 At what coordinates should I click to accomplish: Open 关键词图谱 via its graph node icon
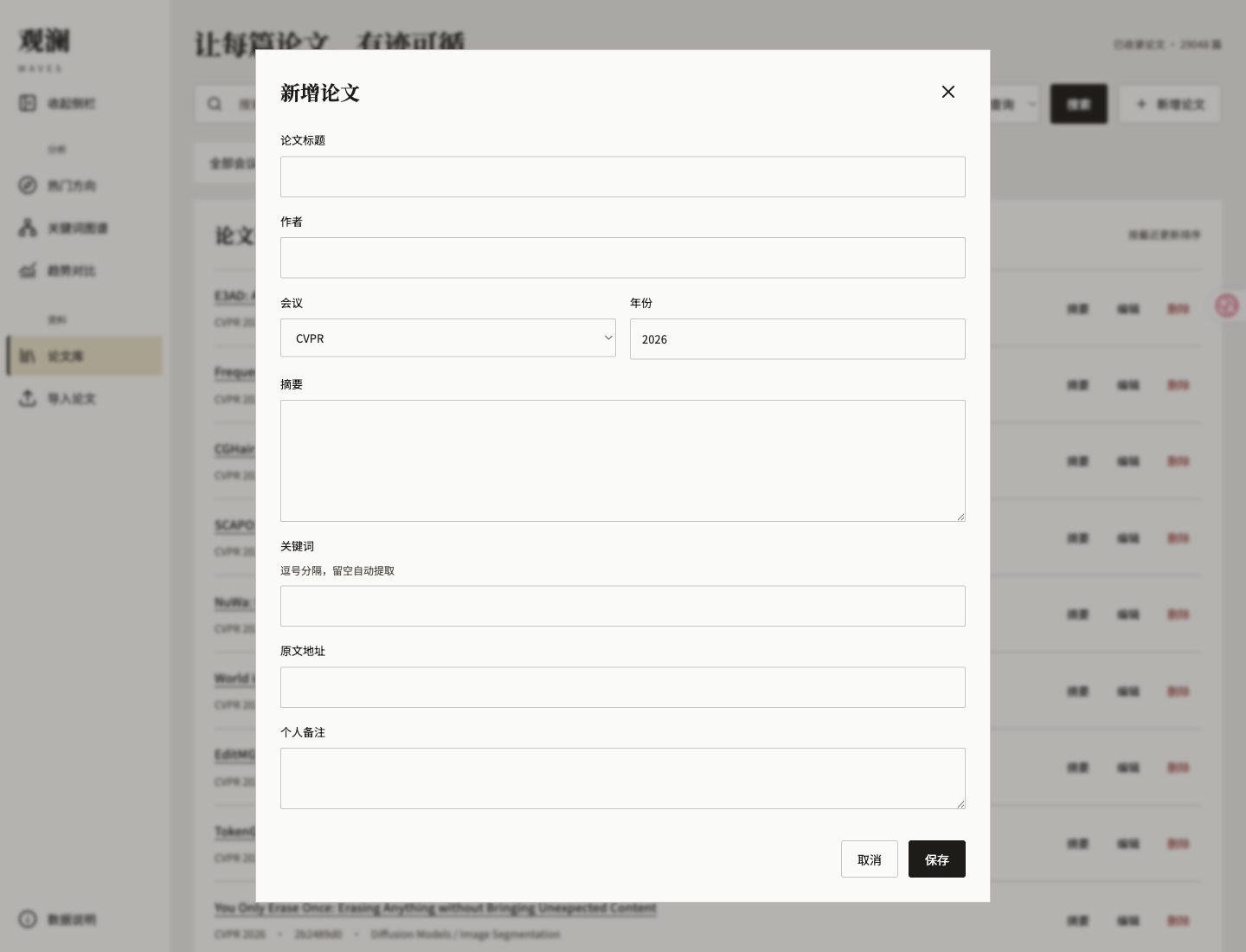coord(28,228)
